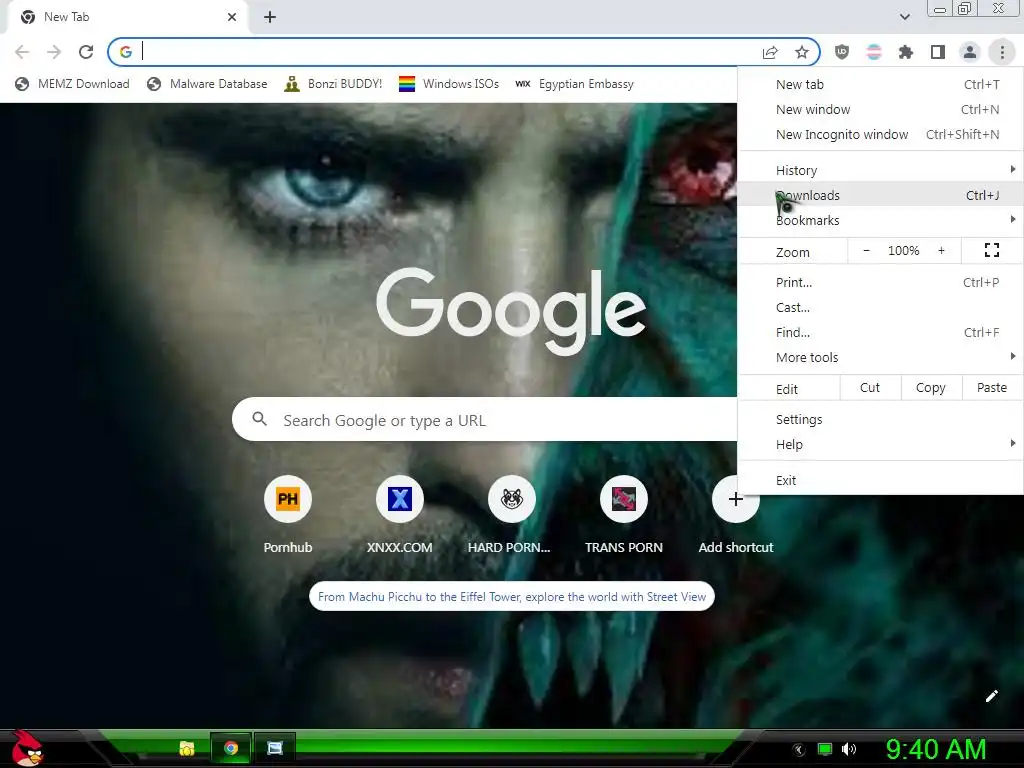Click the 9:40 AM clock

tap(936, 749)
